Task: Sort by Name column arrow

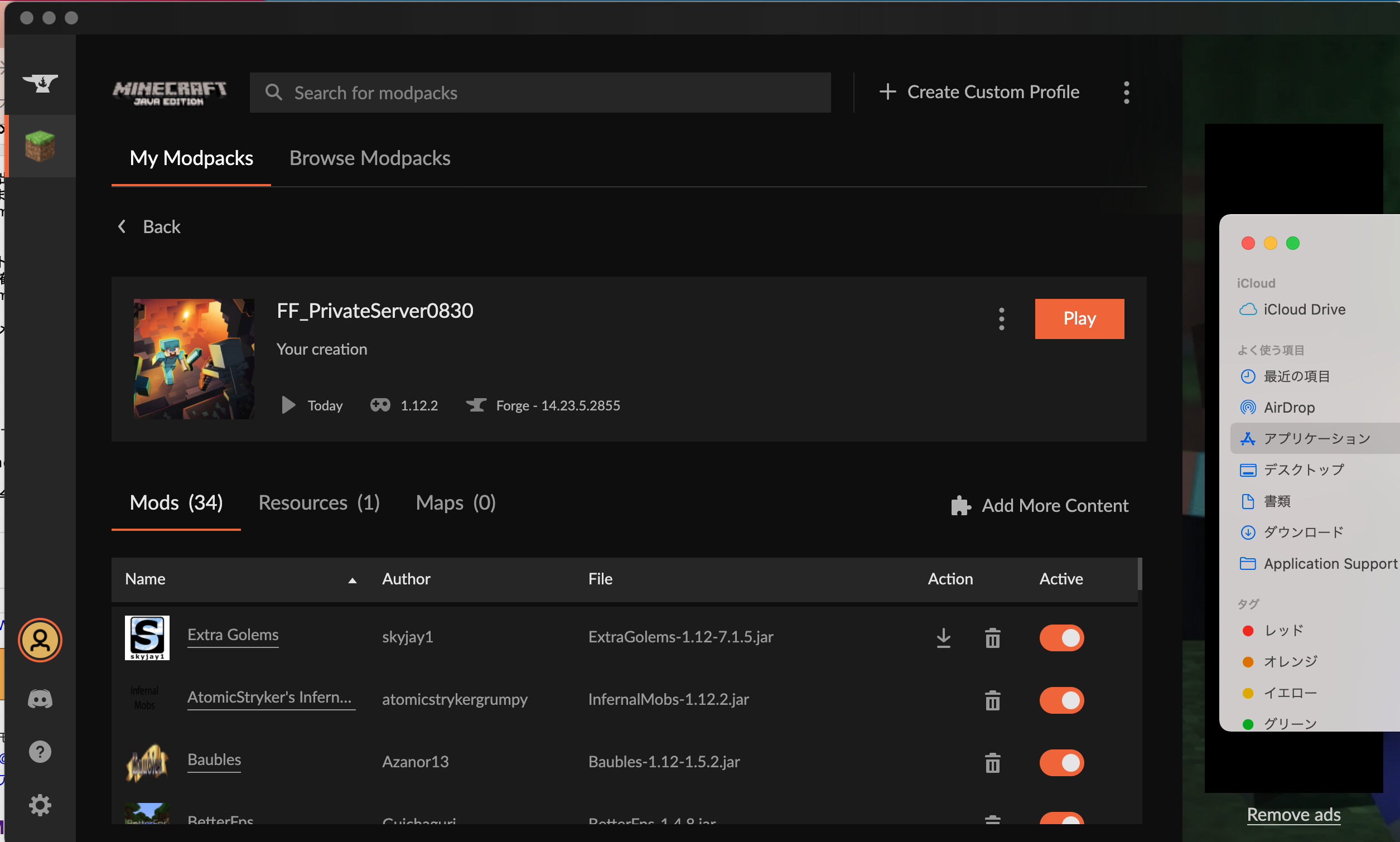Action: coord(353,580)
